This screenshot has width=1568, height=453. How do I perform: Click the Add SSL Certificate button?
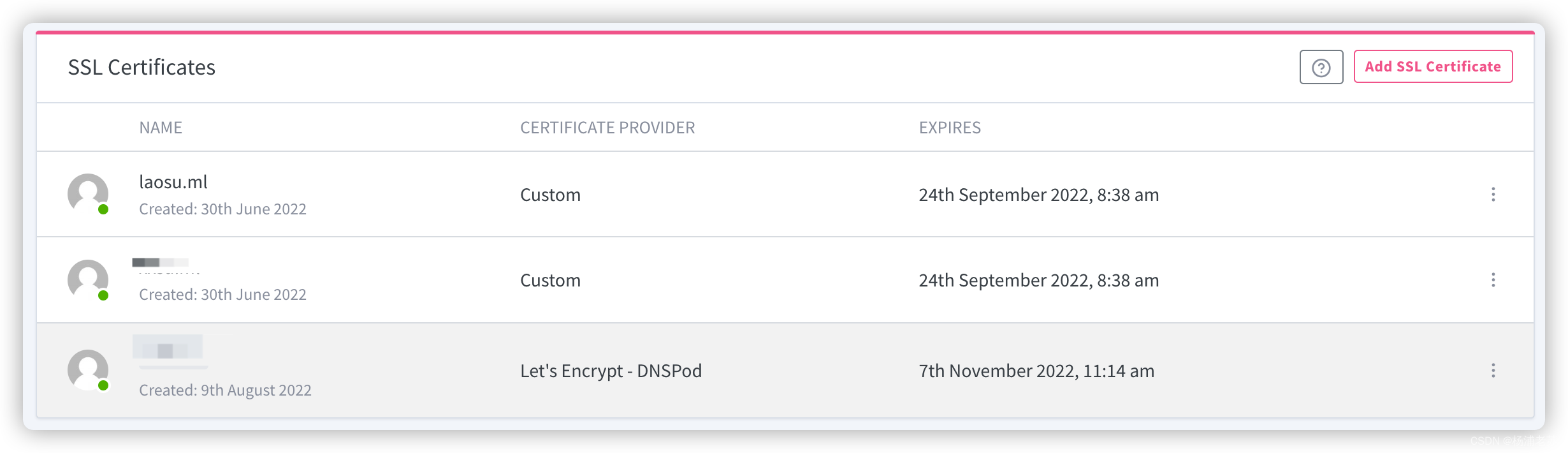coord(1433,66)
